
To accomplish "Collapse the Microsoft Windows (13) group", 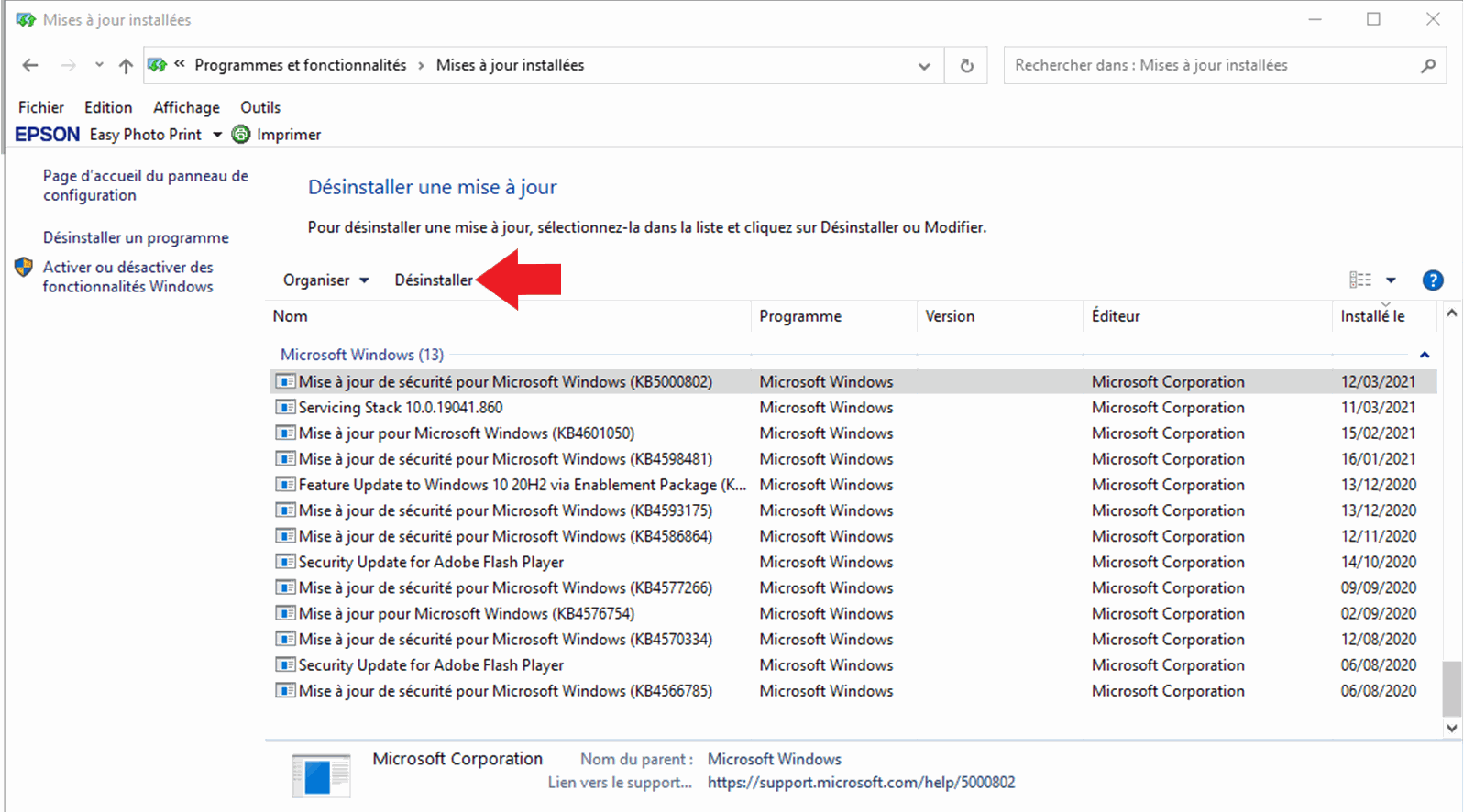I will tap(1425, 355).
